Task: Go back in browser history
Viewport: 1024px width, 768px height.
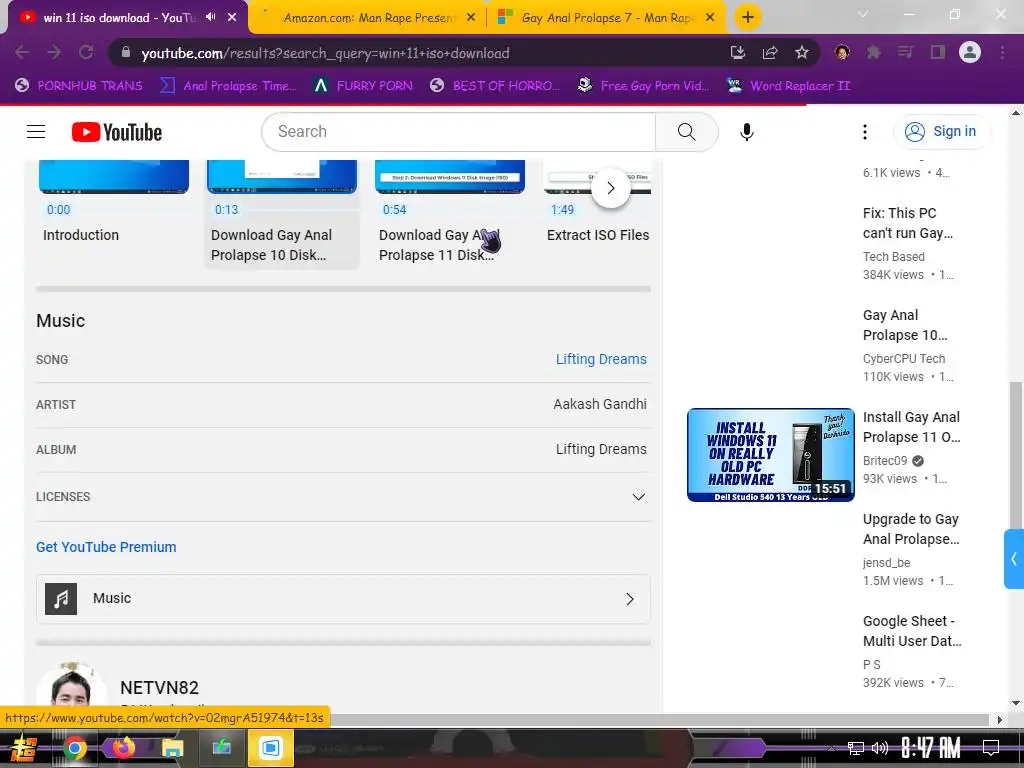Action: 22,53
